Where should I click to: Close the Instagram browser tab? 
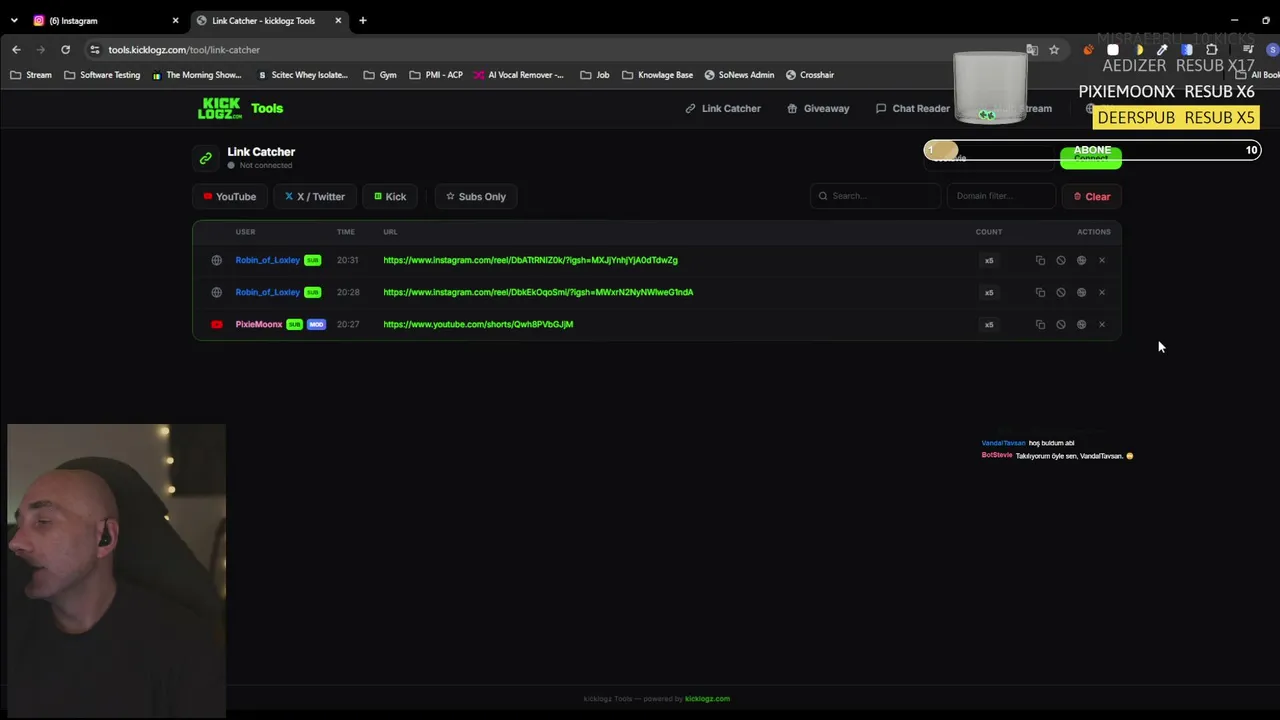pyautogui.click(x=175, y=20)
